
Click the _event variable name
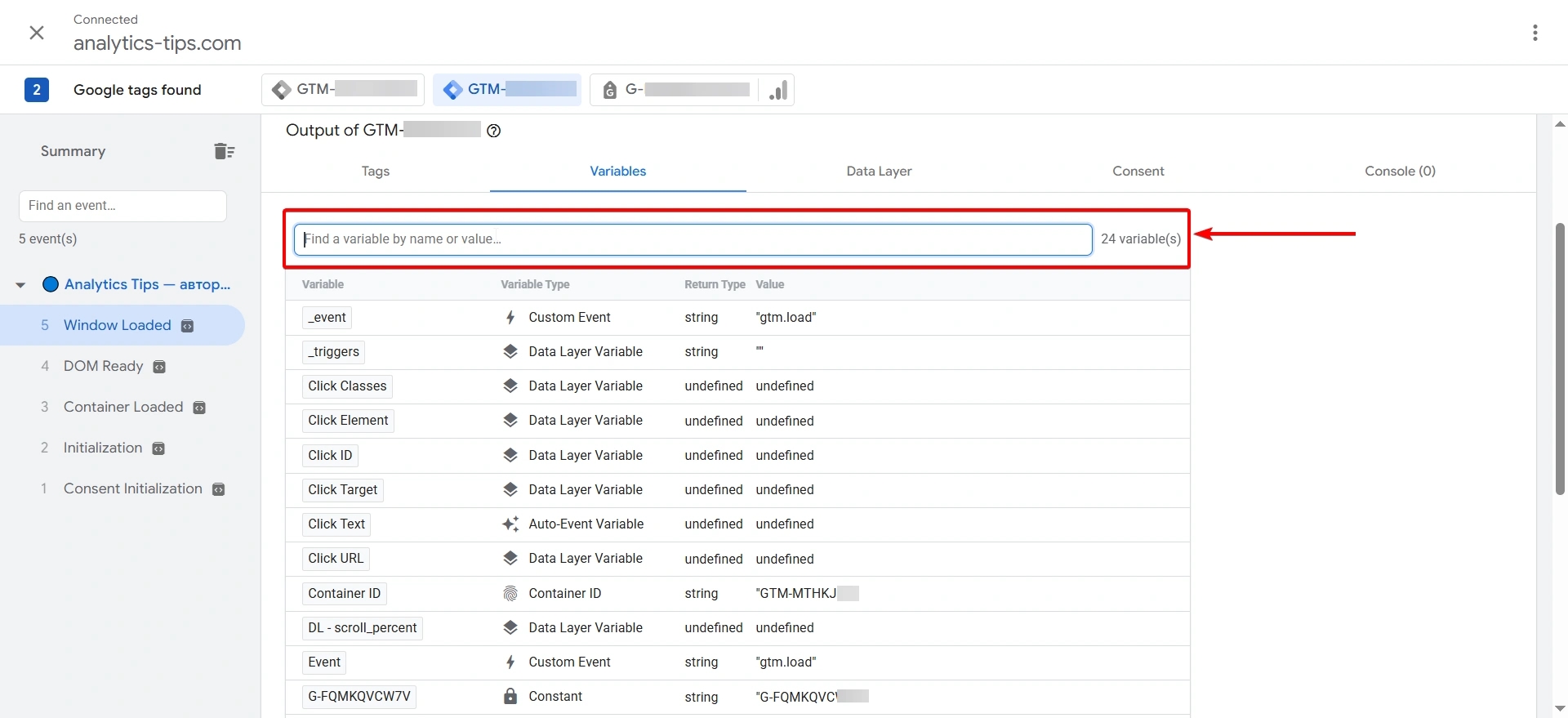pos(327,318)
